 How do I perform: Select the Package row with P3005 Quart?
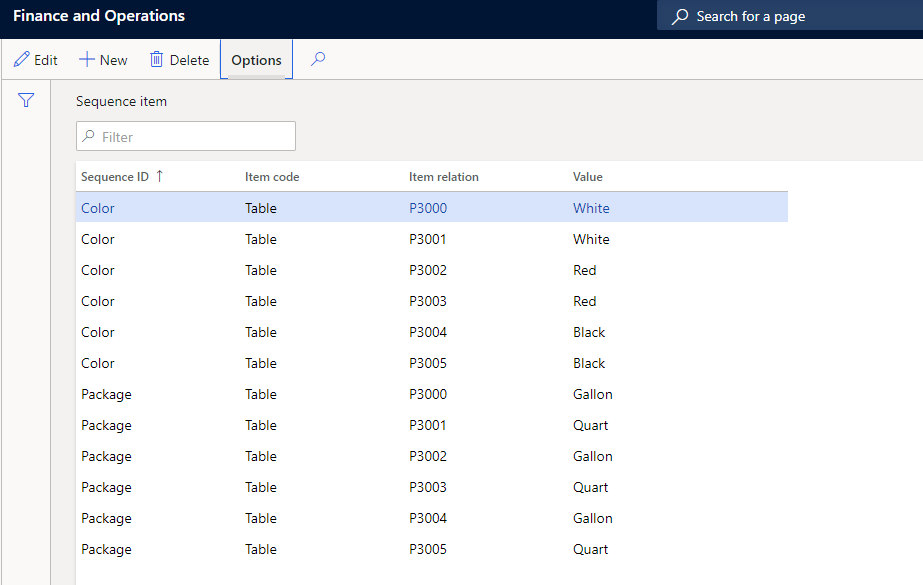(431, 549)
